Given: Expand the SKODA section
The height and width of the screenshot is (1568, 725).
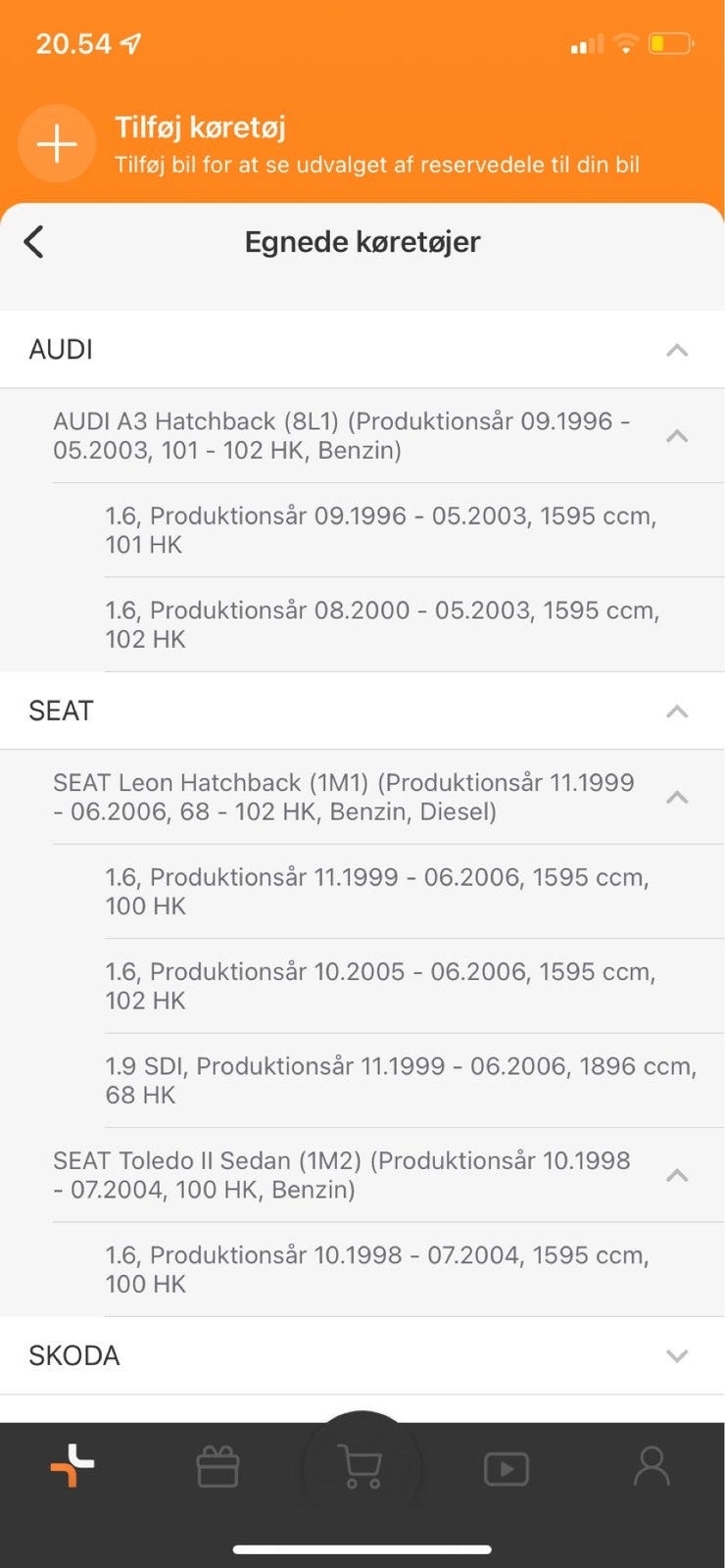Looking at the screenshot, I should click(x=677, y=1356).
